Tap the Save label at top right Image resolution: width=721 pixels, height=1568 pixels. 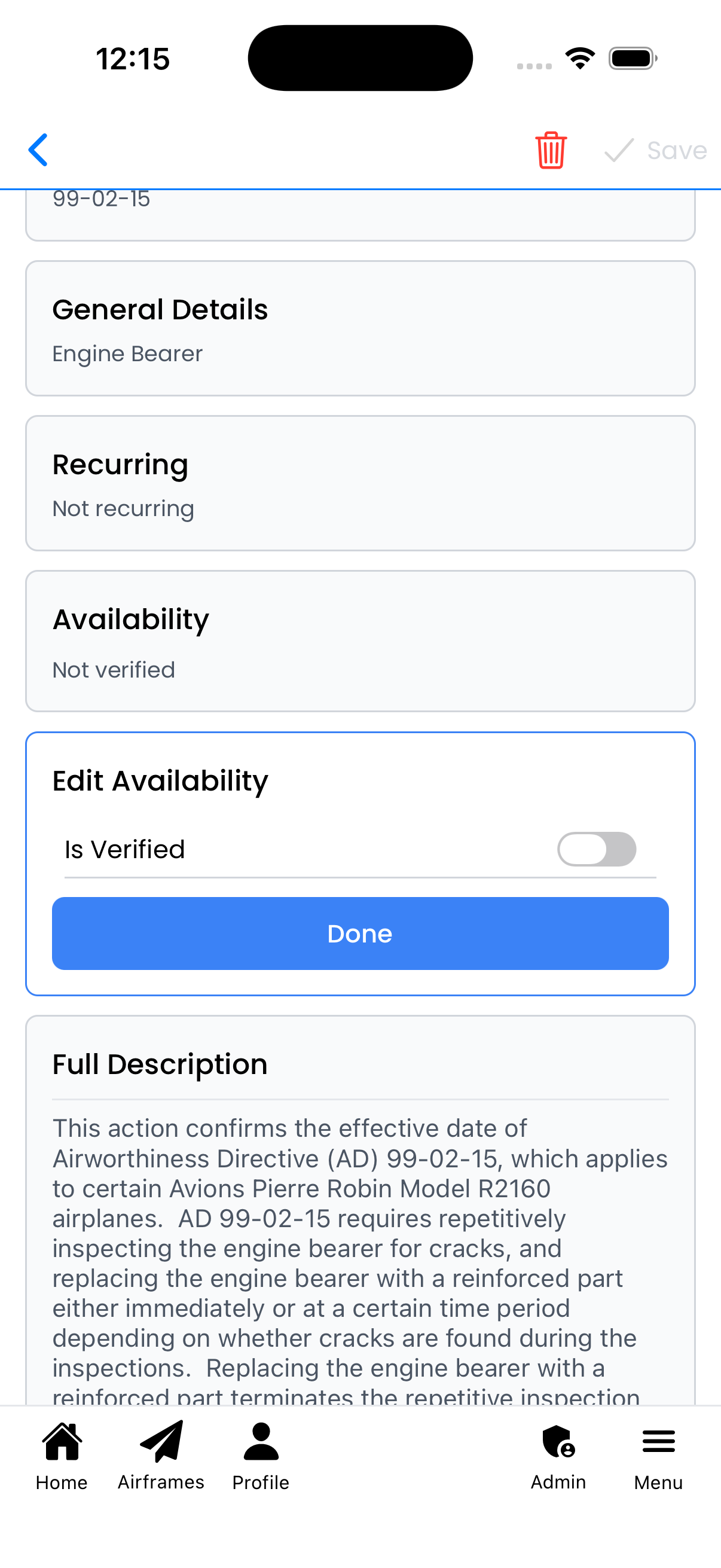click(676, 150)
